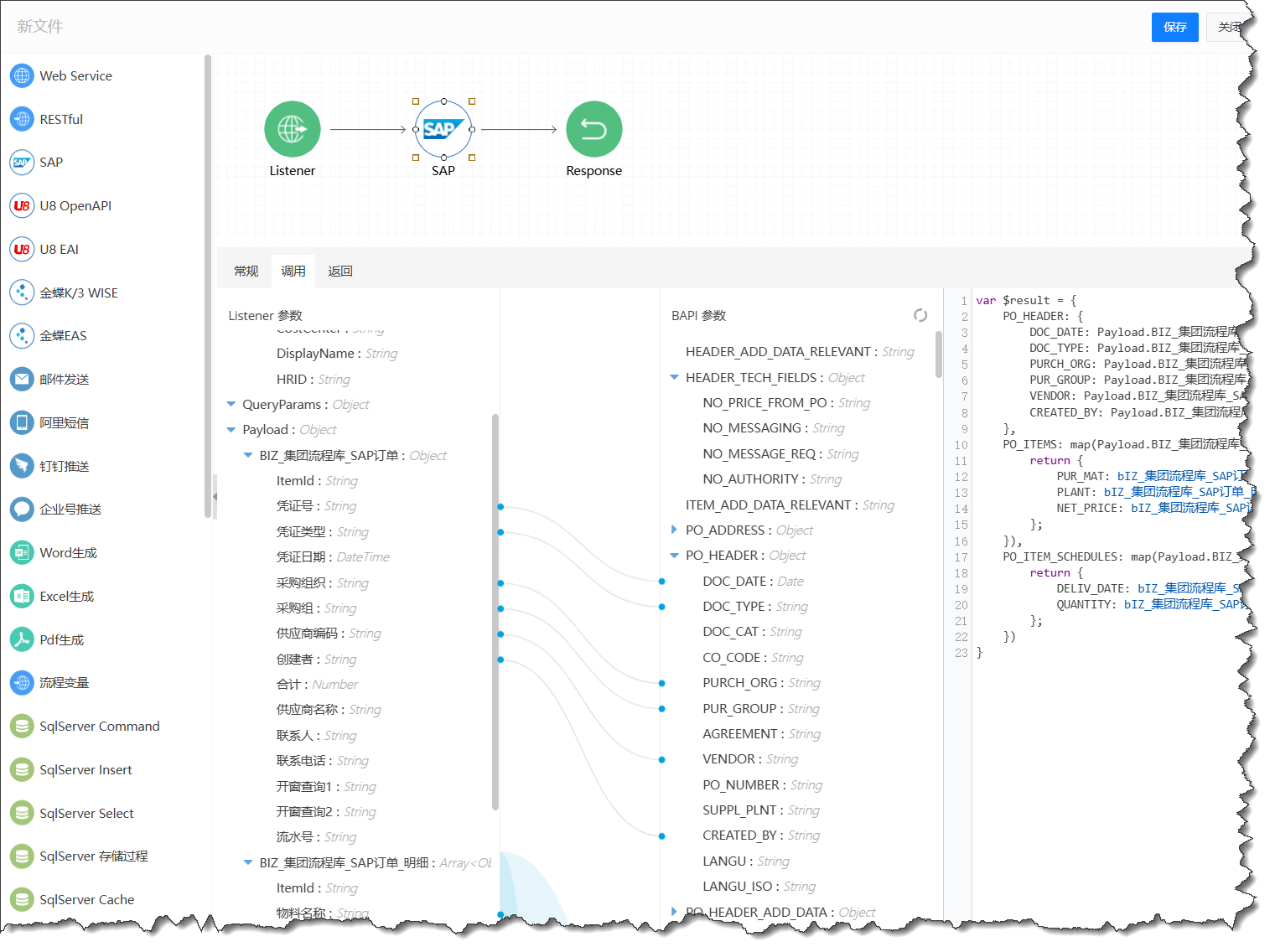Click the SAP node in the flow
The height and width of the screenshot is (952, 1275).
pos(443,129)
